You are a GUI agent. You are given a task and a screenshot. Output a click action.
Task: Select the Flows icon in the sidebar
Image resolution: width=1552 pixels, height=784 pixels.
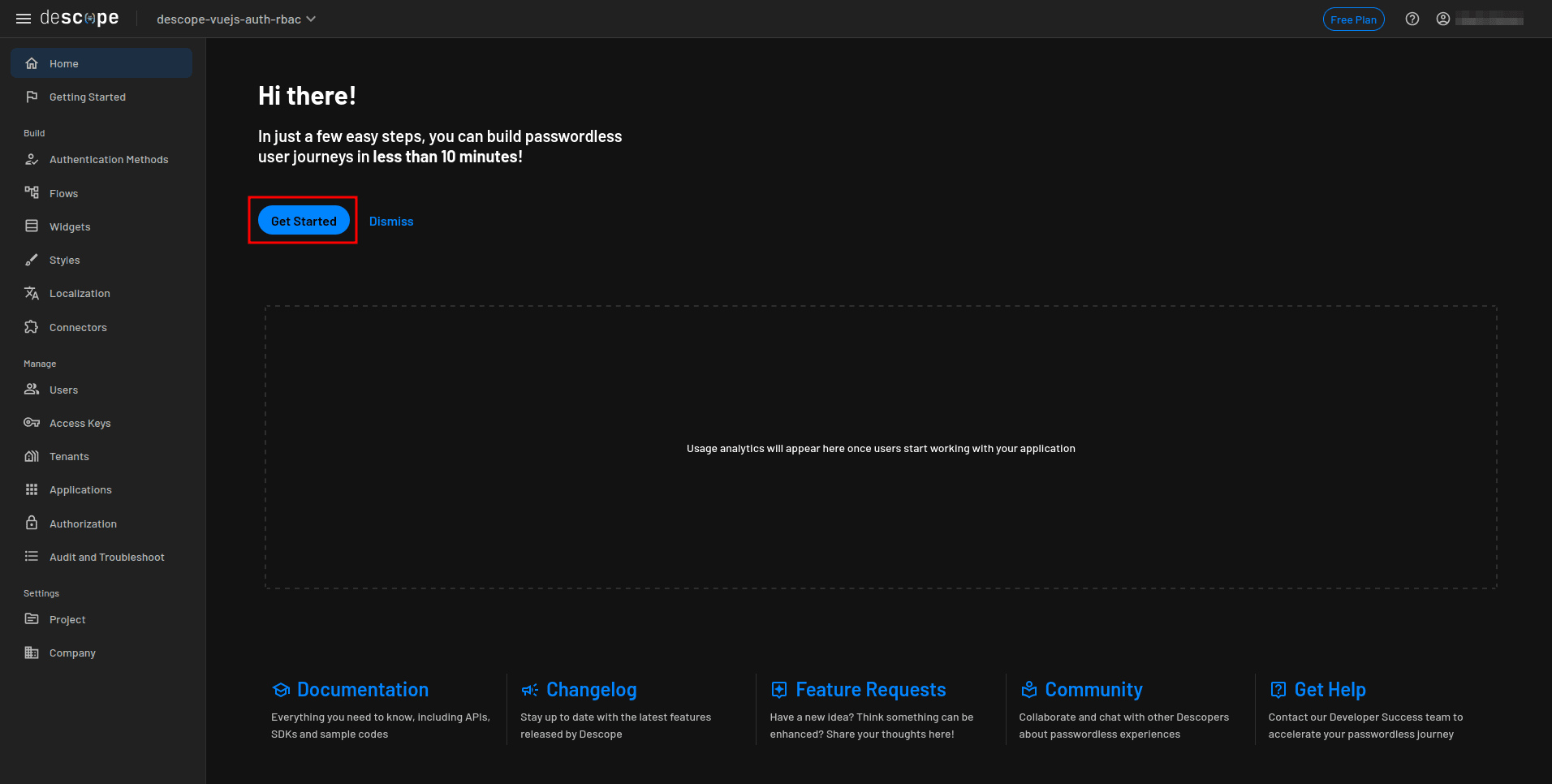coord(32,192)
